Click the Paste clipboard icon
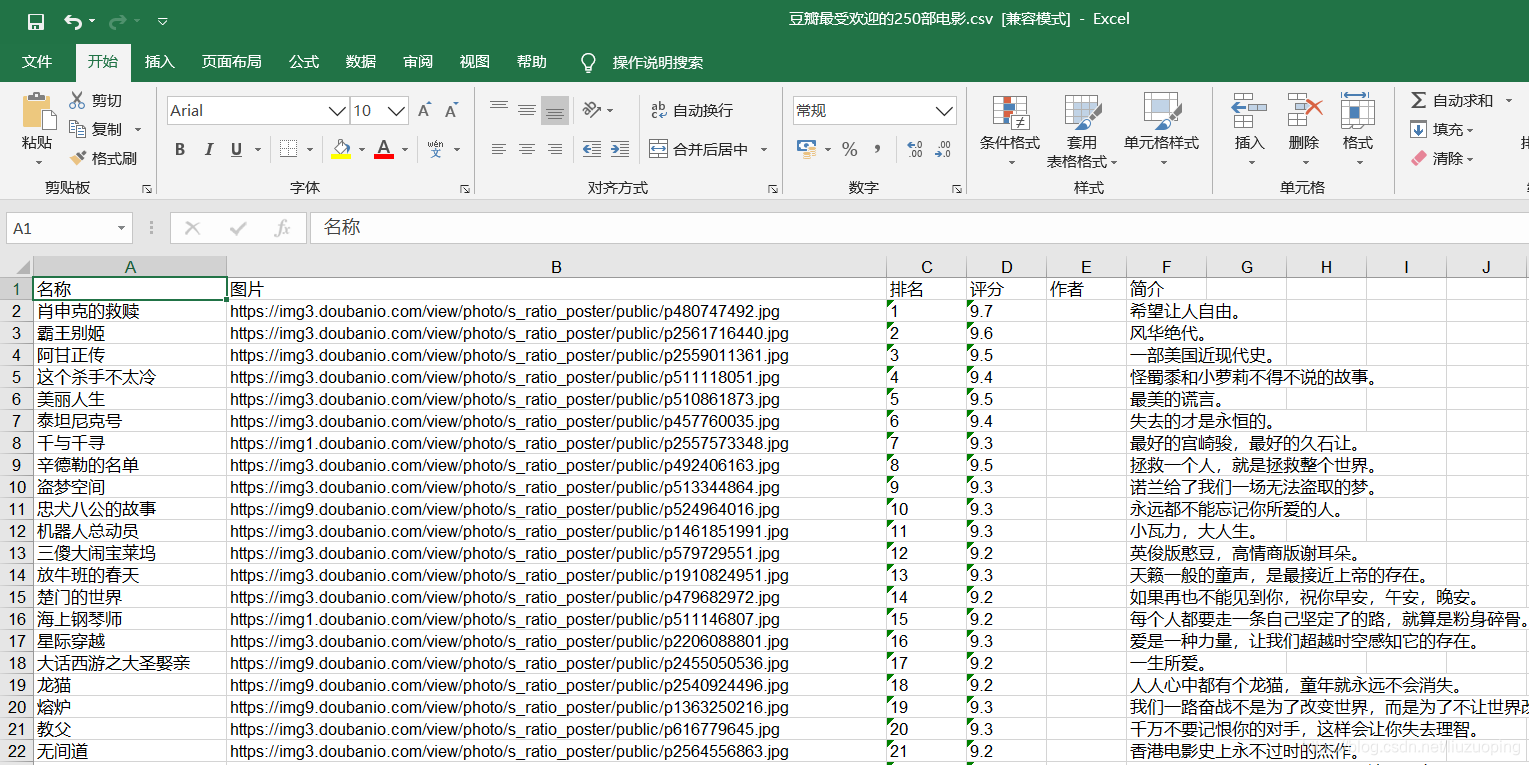1529x765 pixels. point(38,111)
